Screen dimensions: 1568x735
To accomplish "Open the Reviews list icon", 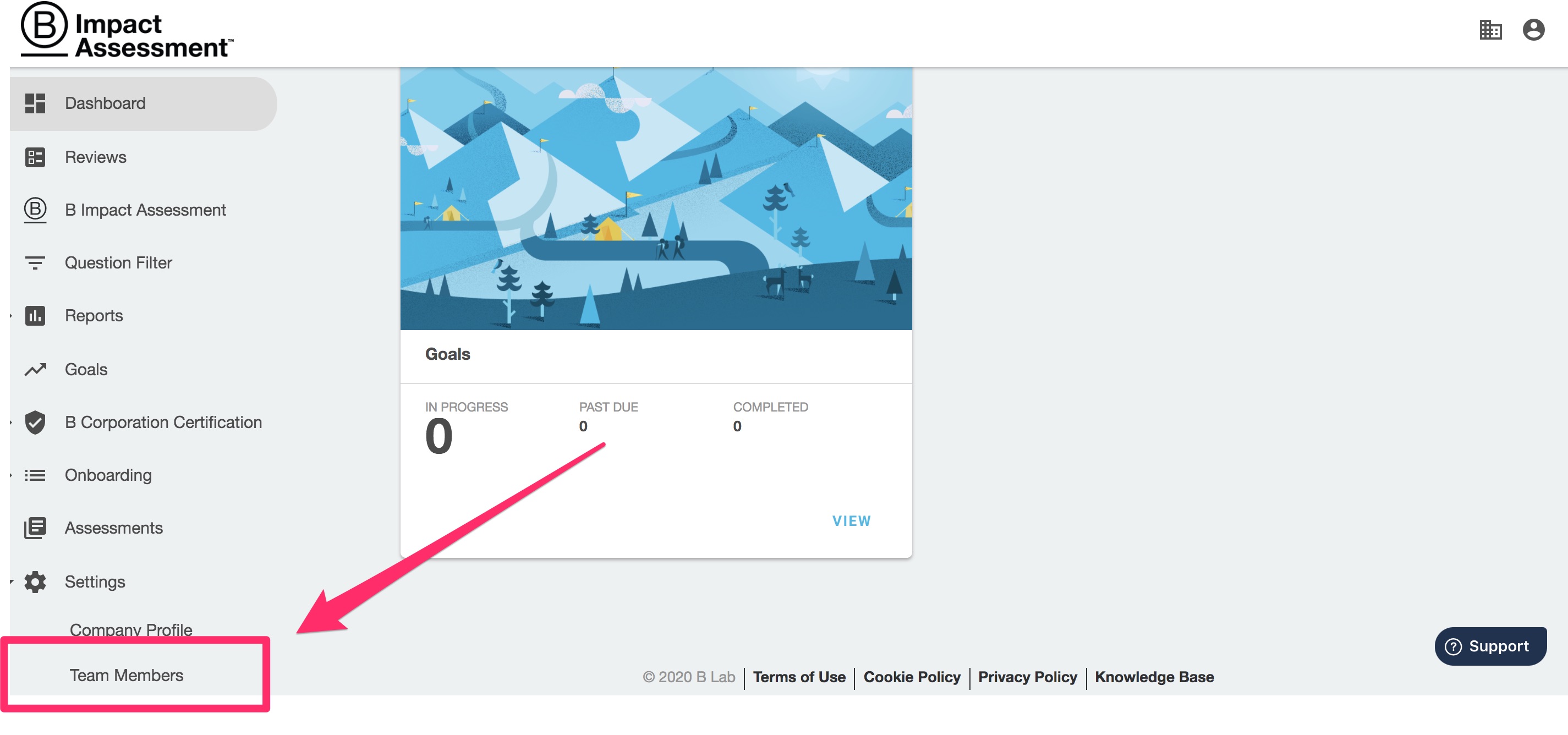I will tap(35, 157).
